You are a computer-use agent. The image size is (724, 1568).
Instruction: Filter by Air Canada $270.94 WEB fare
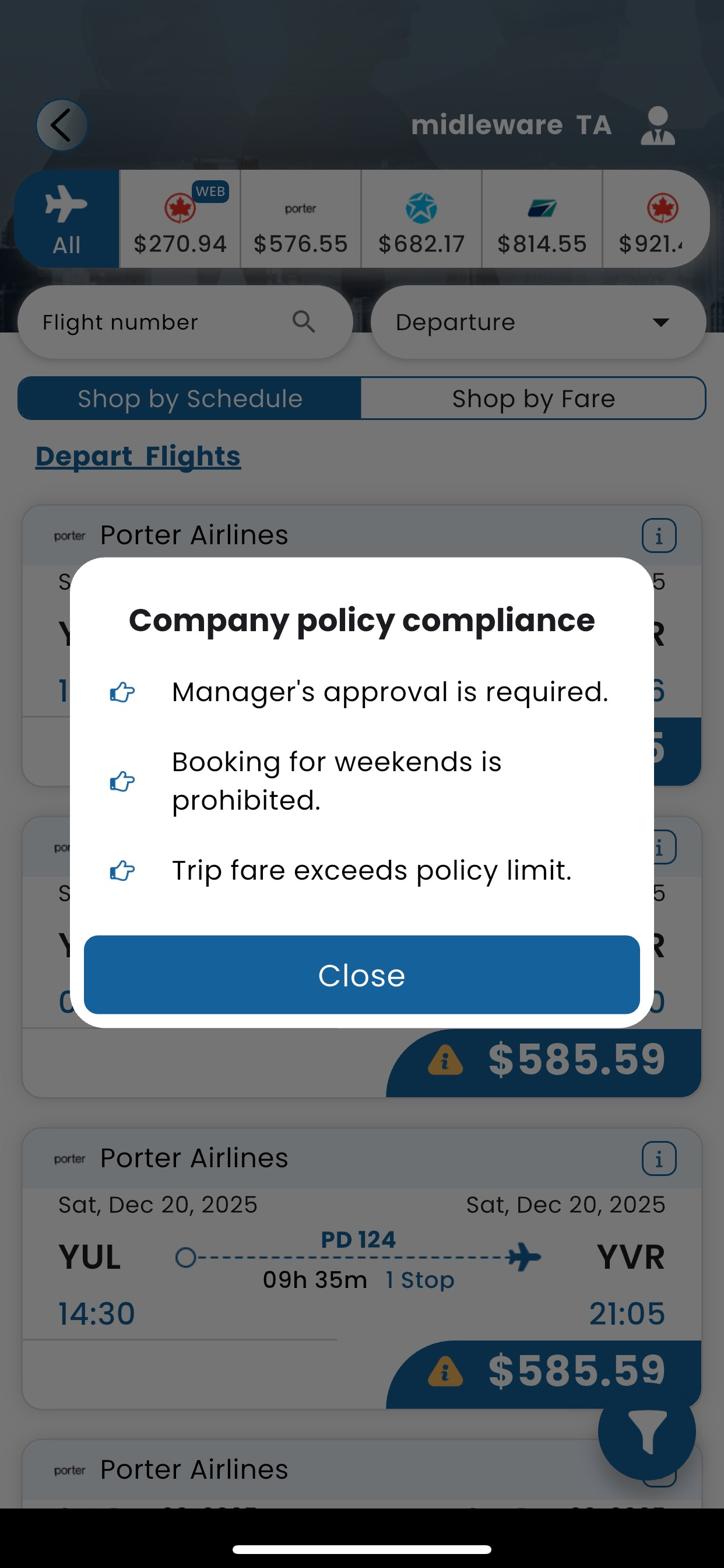click(180, 219)
